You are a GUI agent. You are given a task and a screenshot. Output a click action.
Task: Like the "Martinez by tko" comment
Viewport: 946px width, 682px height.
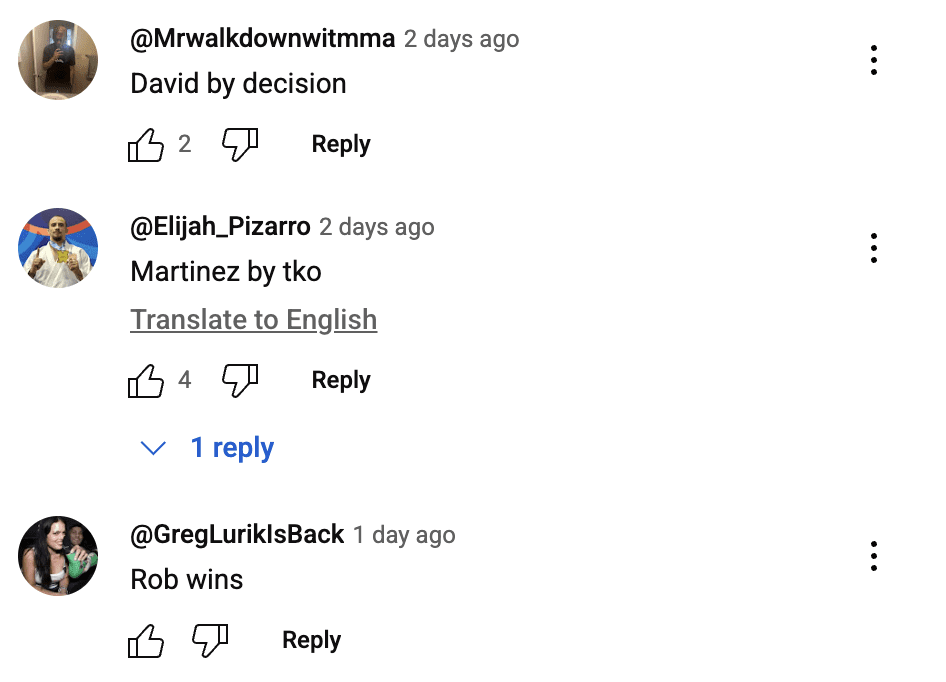pyautogui.click(x=146, y=381)
